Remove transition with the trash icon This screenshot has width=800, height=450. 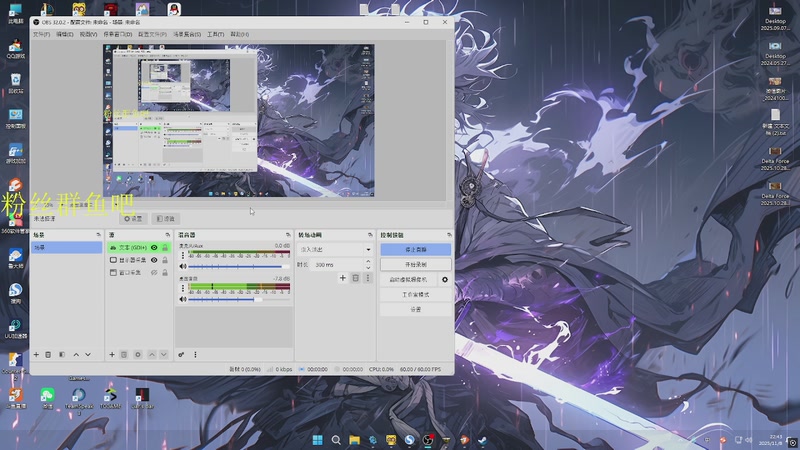pyautogui.click(x=356, y=278)
